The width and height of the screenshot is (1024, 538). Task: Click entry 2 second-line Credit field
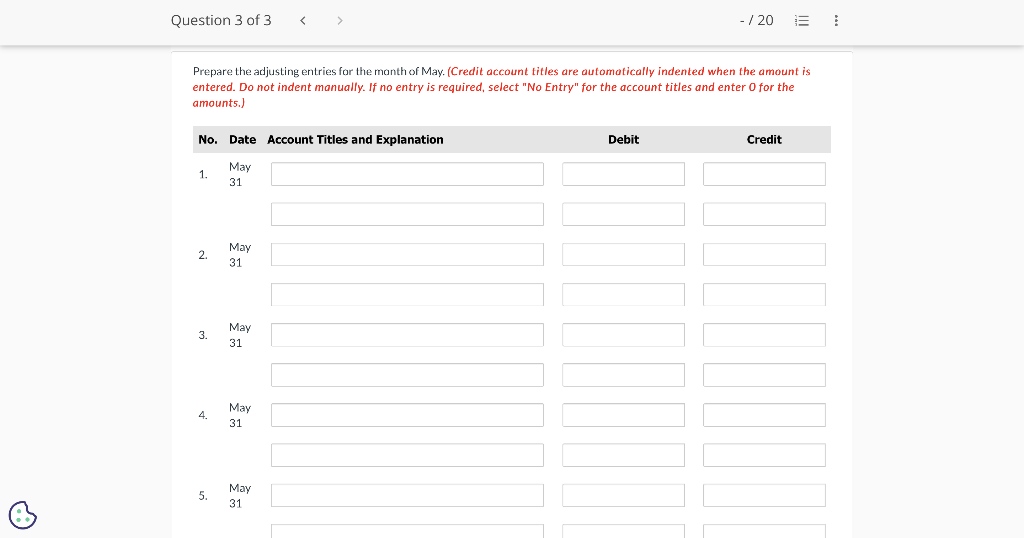pos(765,294)
